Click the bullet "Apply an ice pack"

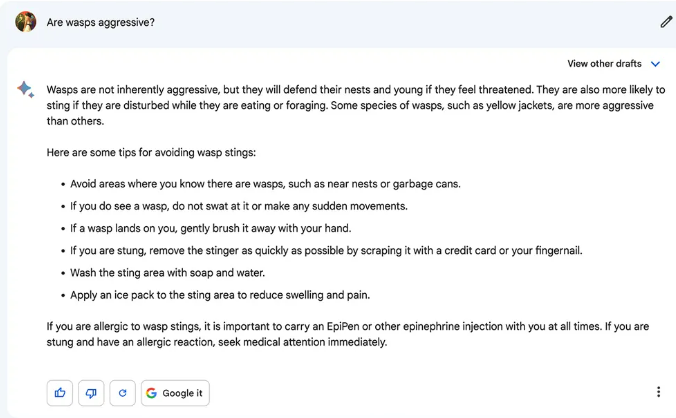point(220,295)
